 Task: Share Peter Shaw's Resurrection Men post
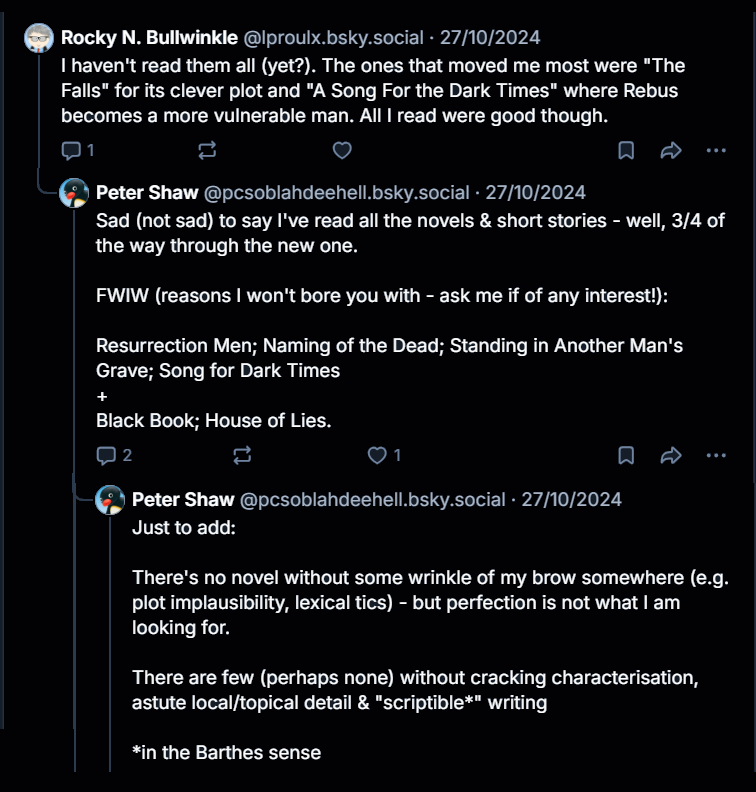[671, 456]
